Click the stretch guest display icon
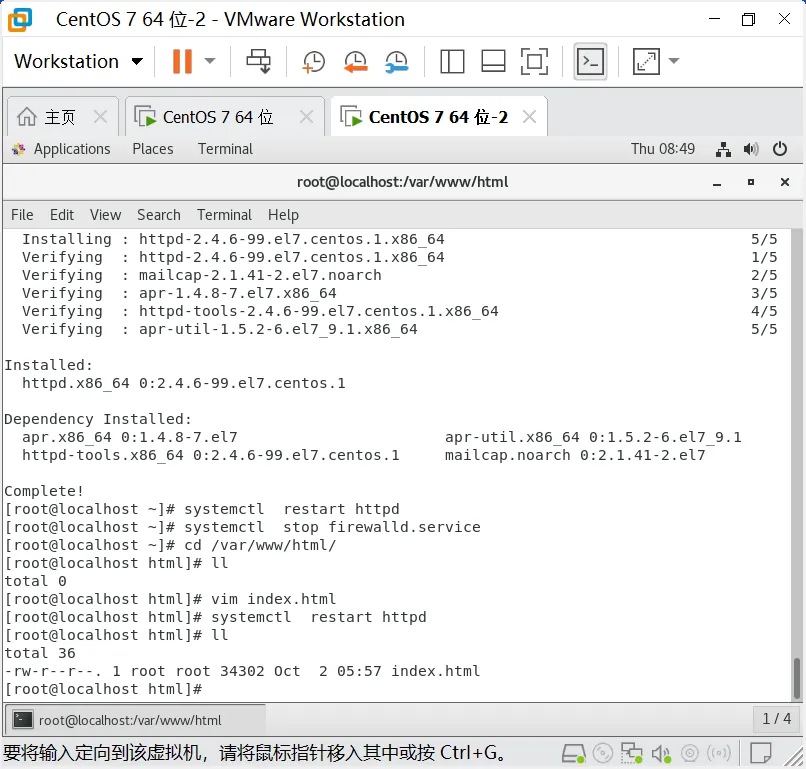 point(646,62)
